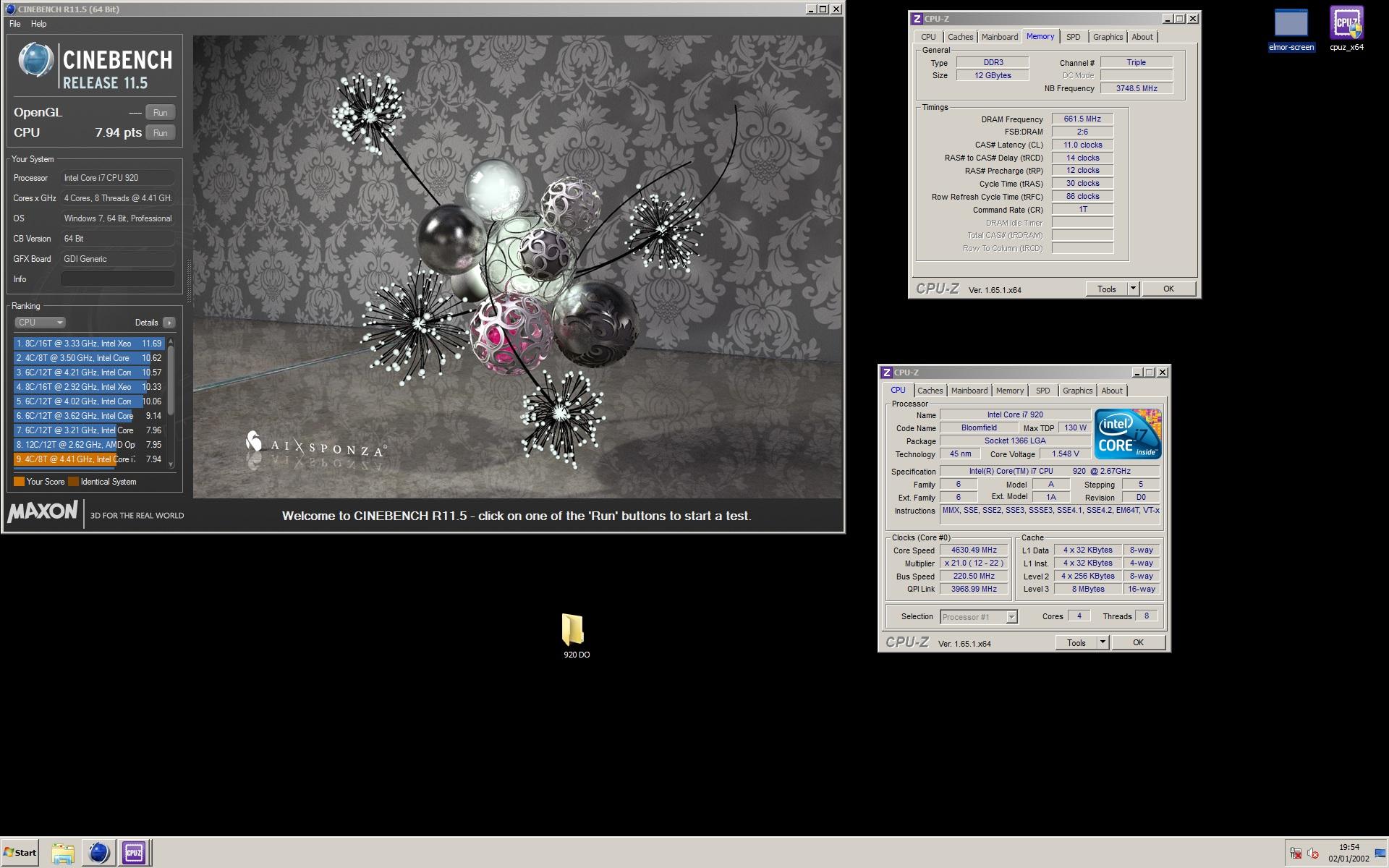
Task: Click OK in Memory CPU-Z window
Action: click(x=1168, y=289)
